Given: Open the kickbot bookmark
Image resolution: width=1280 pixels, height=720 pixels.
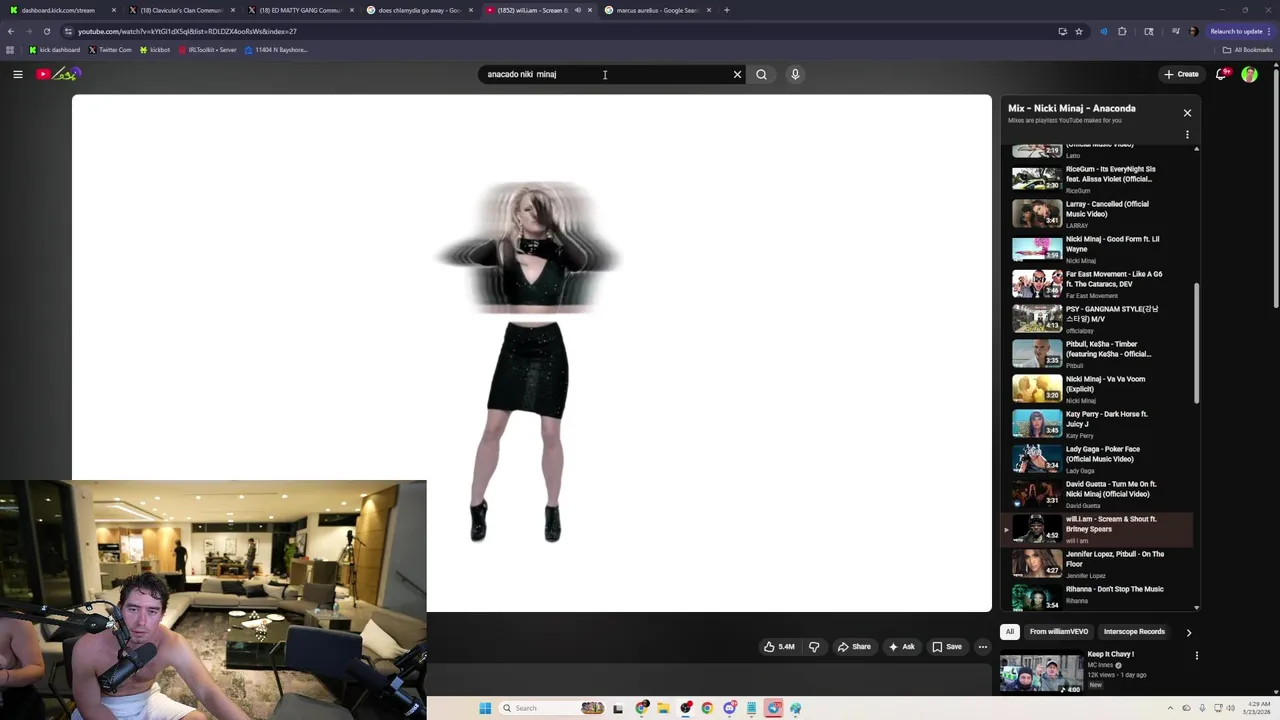Looking at the screenshot, I should pyautogui.click(x=155, y=50).
